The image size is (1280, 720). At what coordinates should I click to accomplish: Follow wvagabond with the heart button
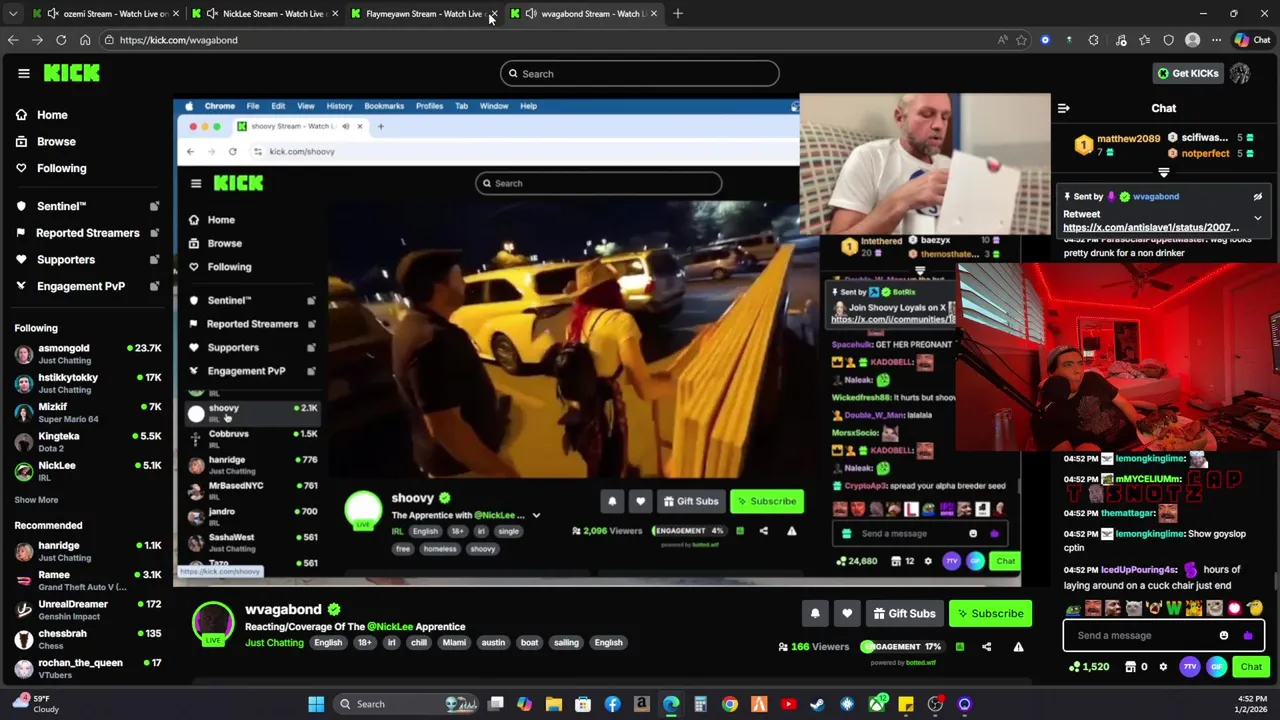pos(847,613)
